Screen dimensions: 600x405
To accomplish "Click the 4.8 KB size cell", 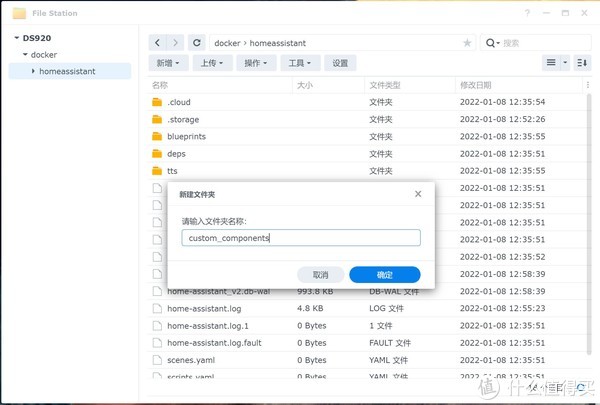I will click(x=310, y=309).
